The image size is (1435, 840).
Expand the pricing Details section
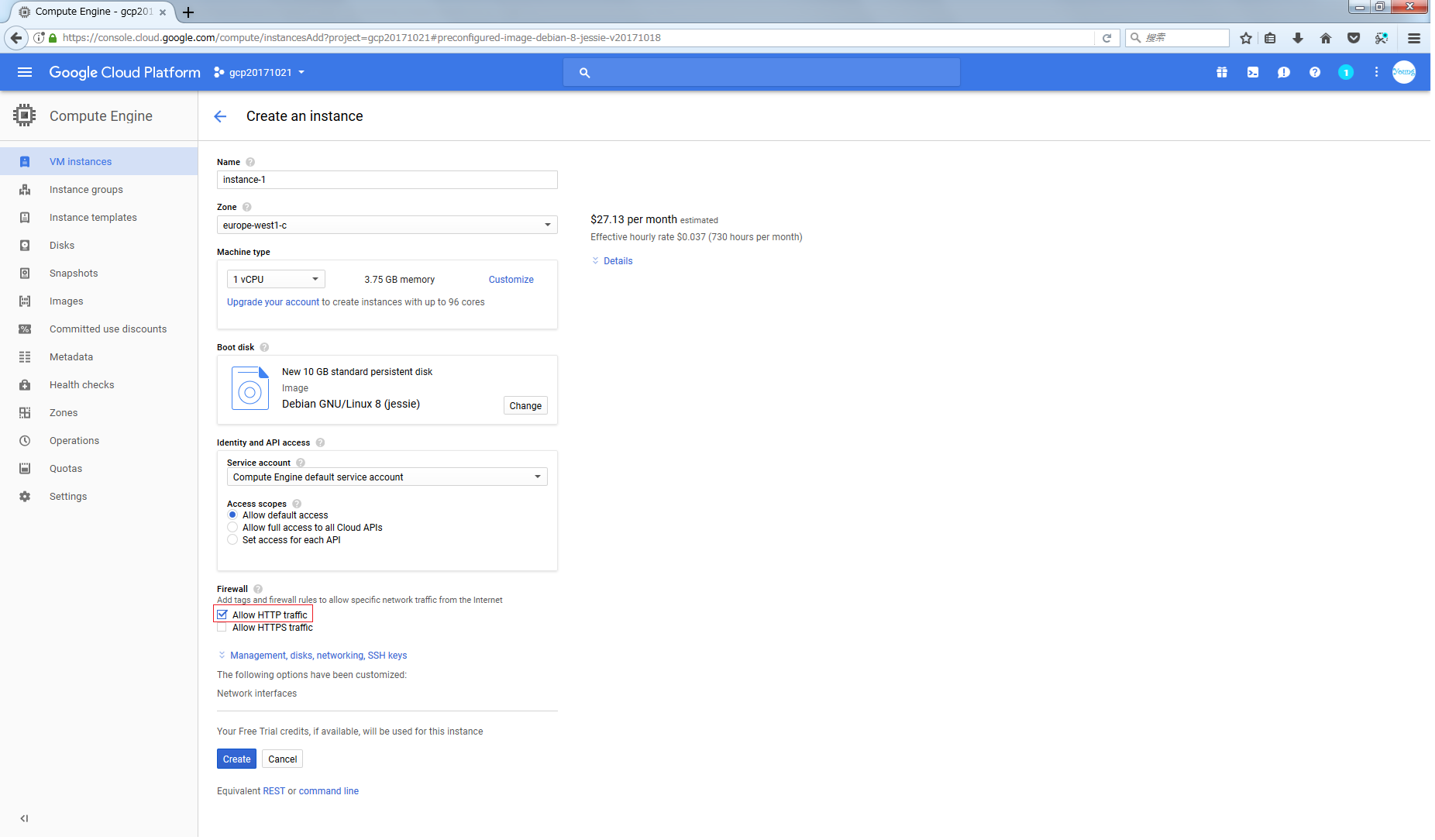[x=612, y=261]
